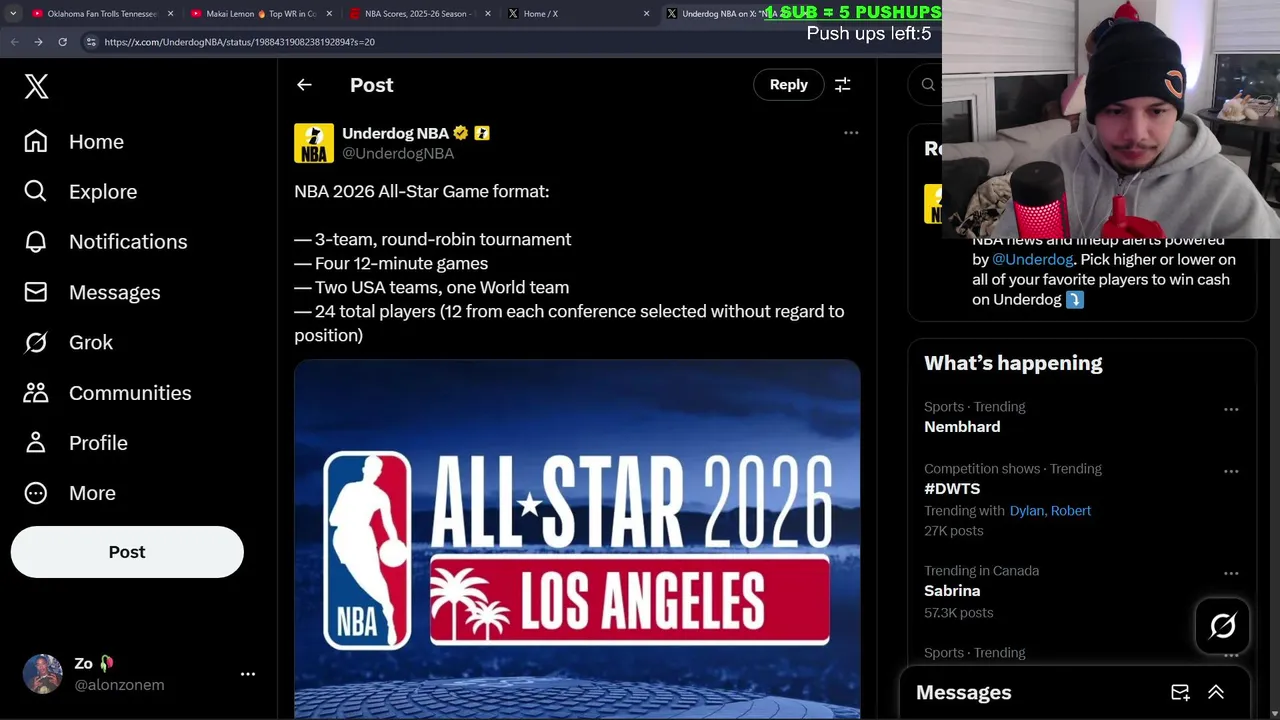Viewport: 1280px width, 720px height.
Task: Click the Dylan trending link
Action: pos(1026,511)
